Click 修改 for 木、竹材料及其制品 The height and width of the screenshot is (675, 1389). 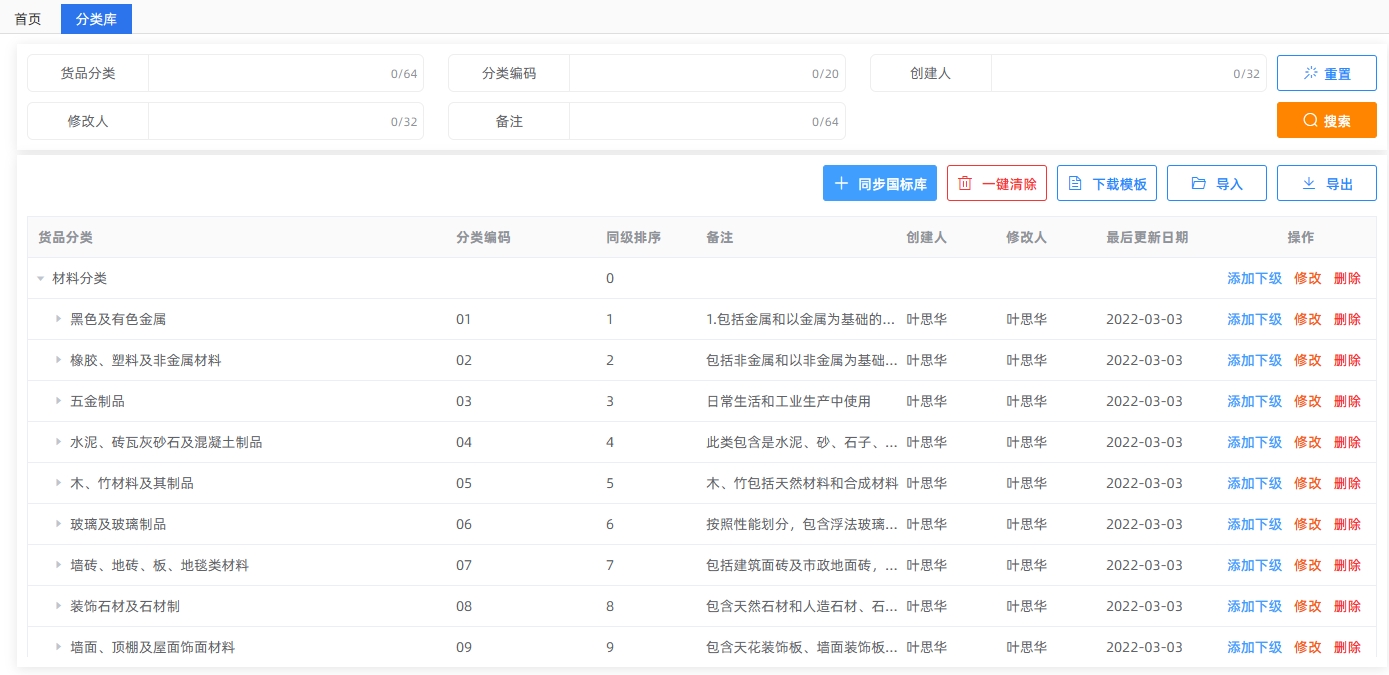pos(1307,484)
